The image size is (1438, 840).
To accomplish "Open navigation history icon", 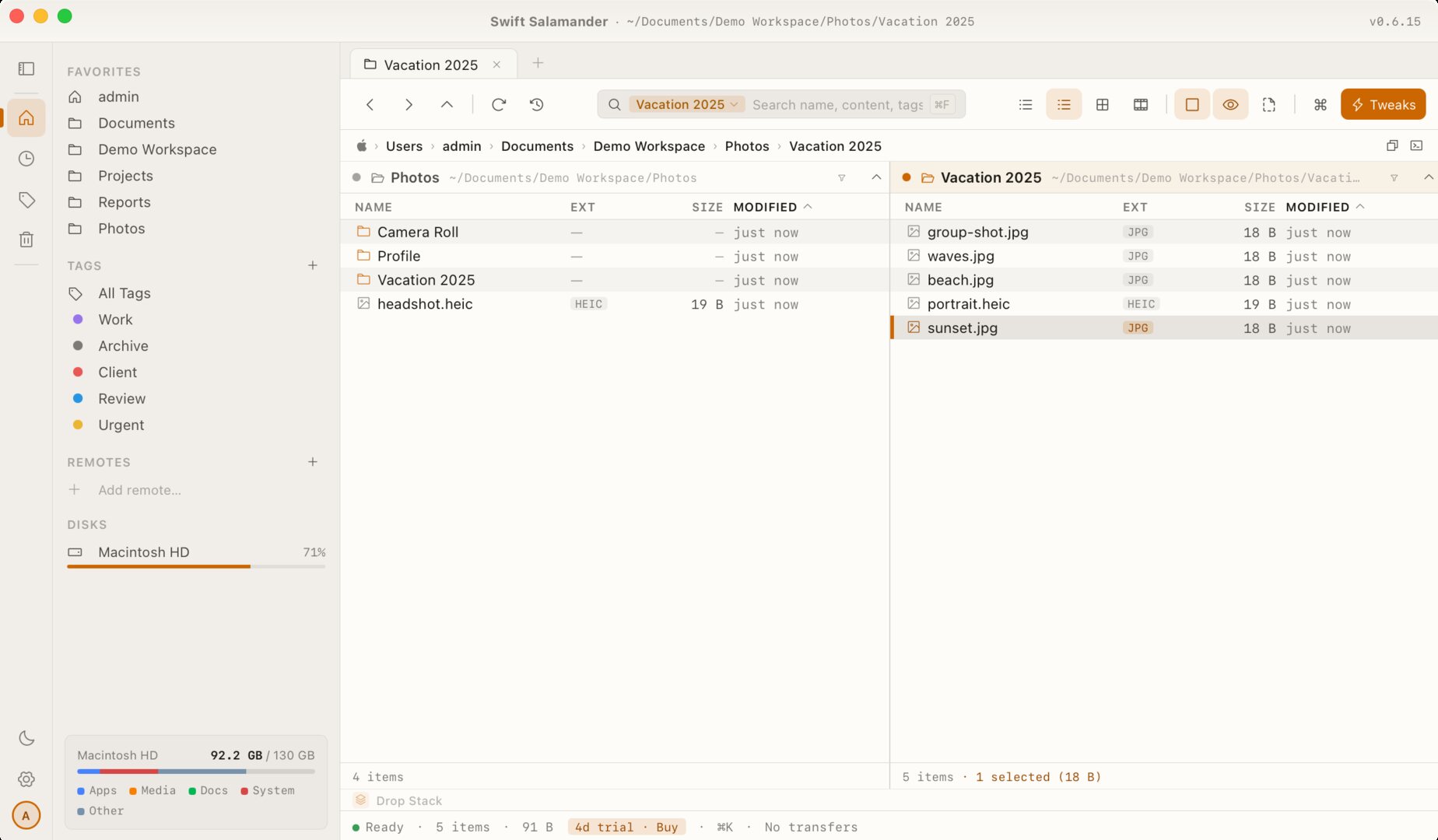I will 536,104.
